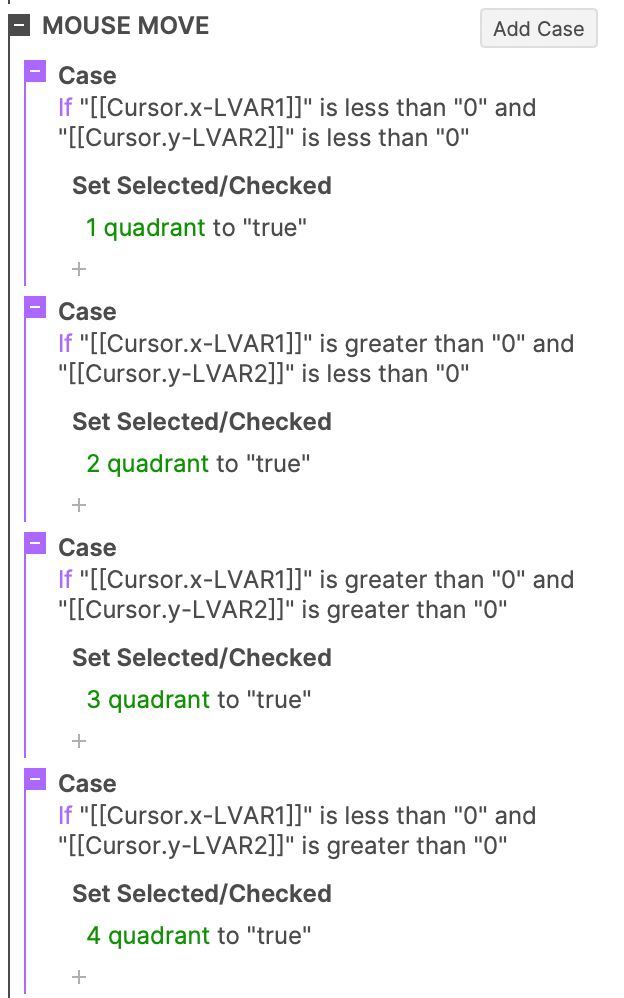Screen dimensions: 624x998
Task: Collapse the Case setting 4 quadrant
Action: 37,779
